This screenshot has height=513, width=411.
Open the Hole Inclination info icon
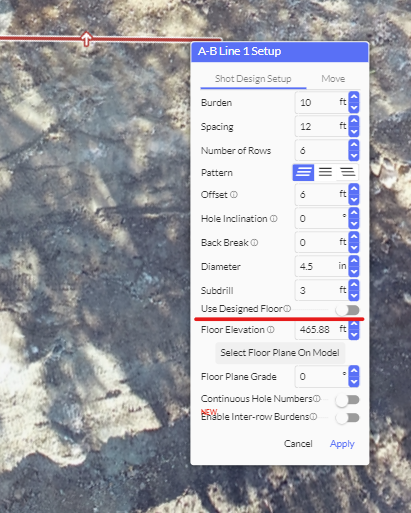(274, 218)
